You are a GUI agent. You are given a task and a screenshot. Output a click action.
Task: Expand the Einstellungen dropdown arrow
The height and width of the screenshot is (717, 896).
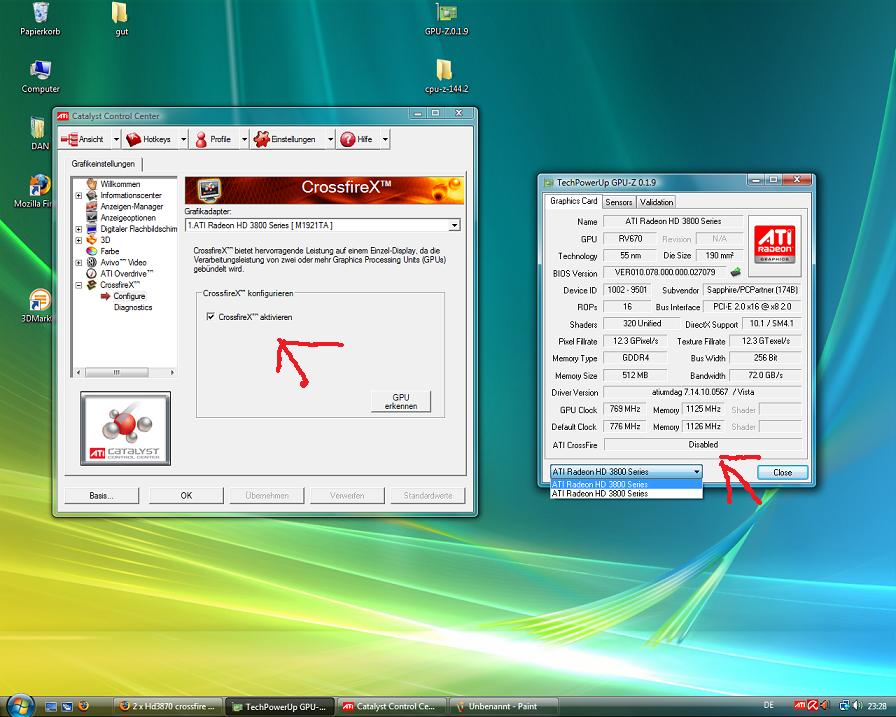click(x=330, y=139)
